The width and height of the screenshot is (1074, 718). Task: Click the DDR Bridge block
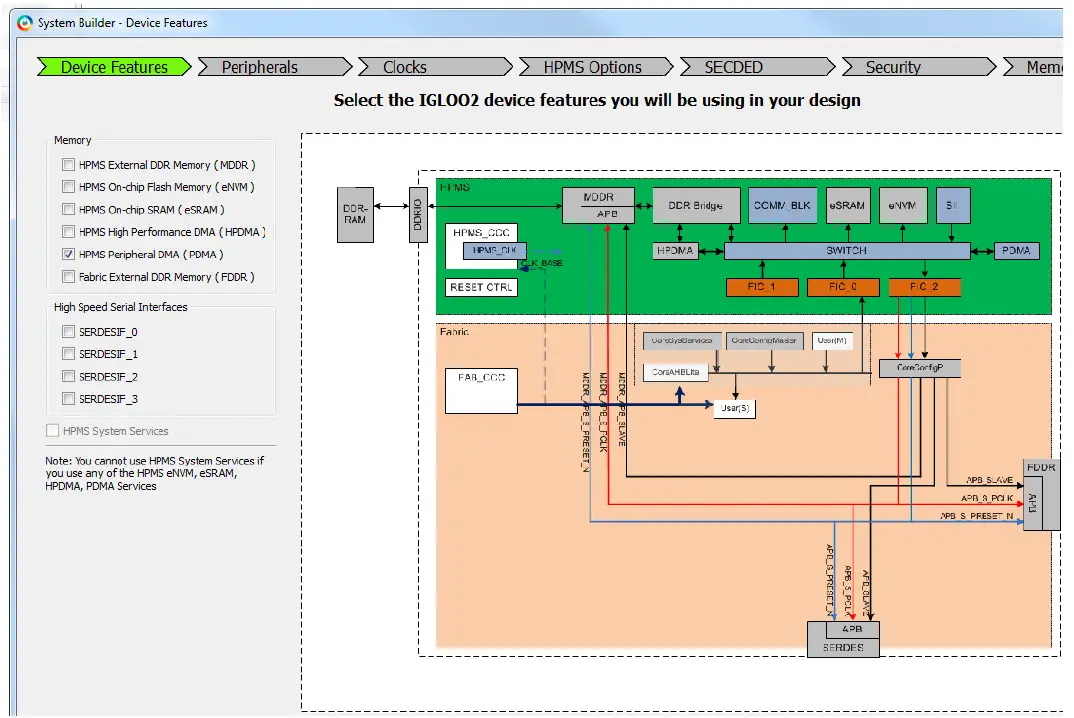click(696, 205)
